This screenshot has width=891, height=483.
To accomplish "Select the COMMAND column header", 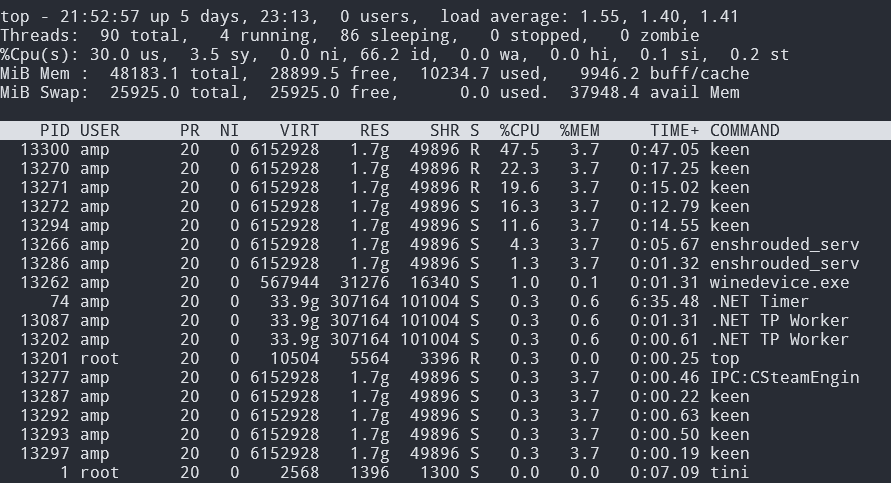I will pyautogui.click(x=744, y=130).
